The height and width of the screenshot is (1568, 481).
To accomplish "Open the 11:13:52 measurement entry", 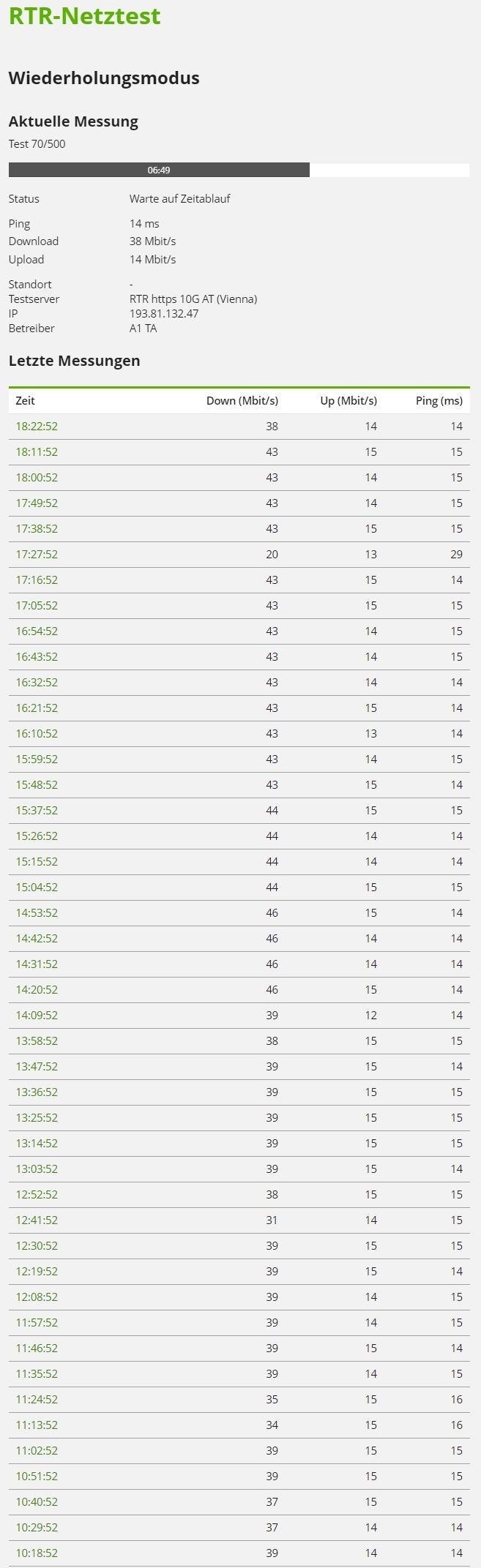I will click(37, 1425).
